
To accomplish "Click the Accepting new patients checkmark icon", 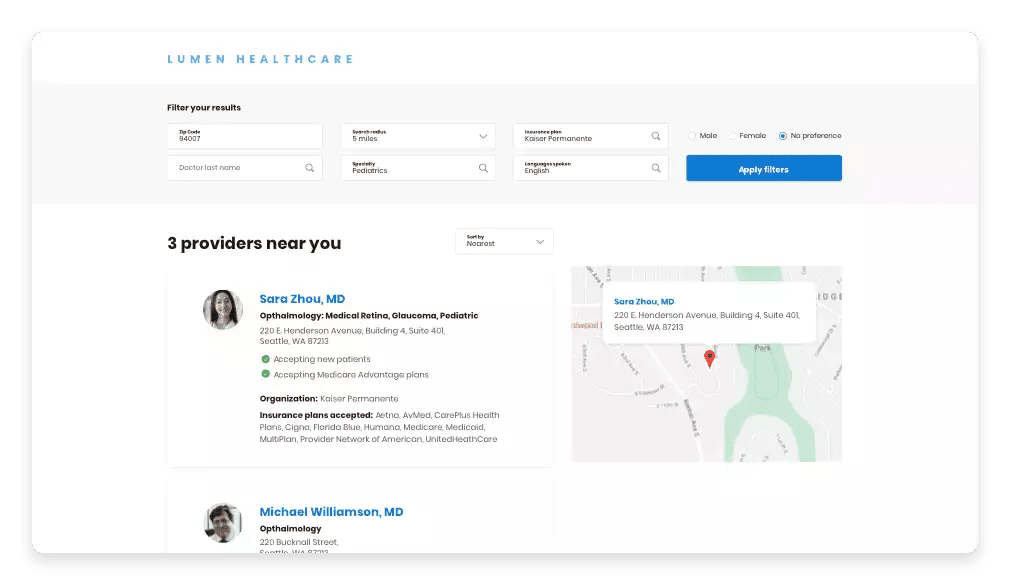I will (266, 359).
